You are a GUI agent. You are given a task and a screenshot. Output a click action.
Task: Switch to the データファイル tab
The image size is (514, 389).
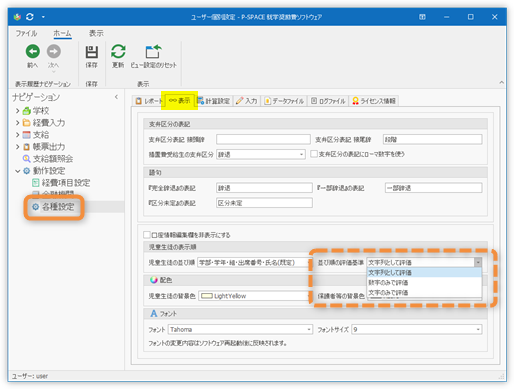[284, 101]
